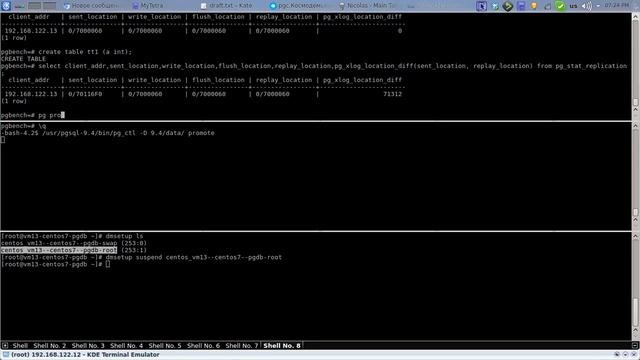Click the orange shield tray icon
This screenshot has width=640, height=360.
(x=534, y=6)
